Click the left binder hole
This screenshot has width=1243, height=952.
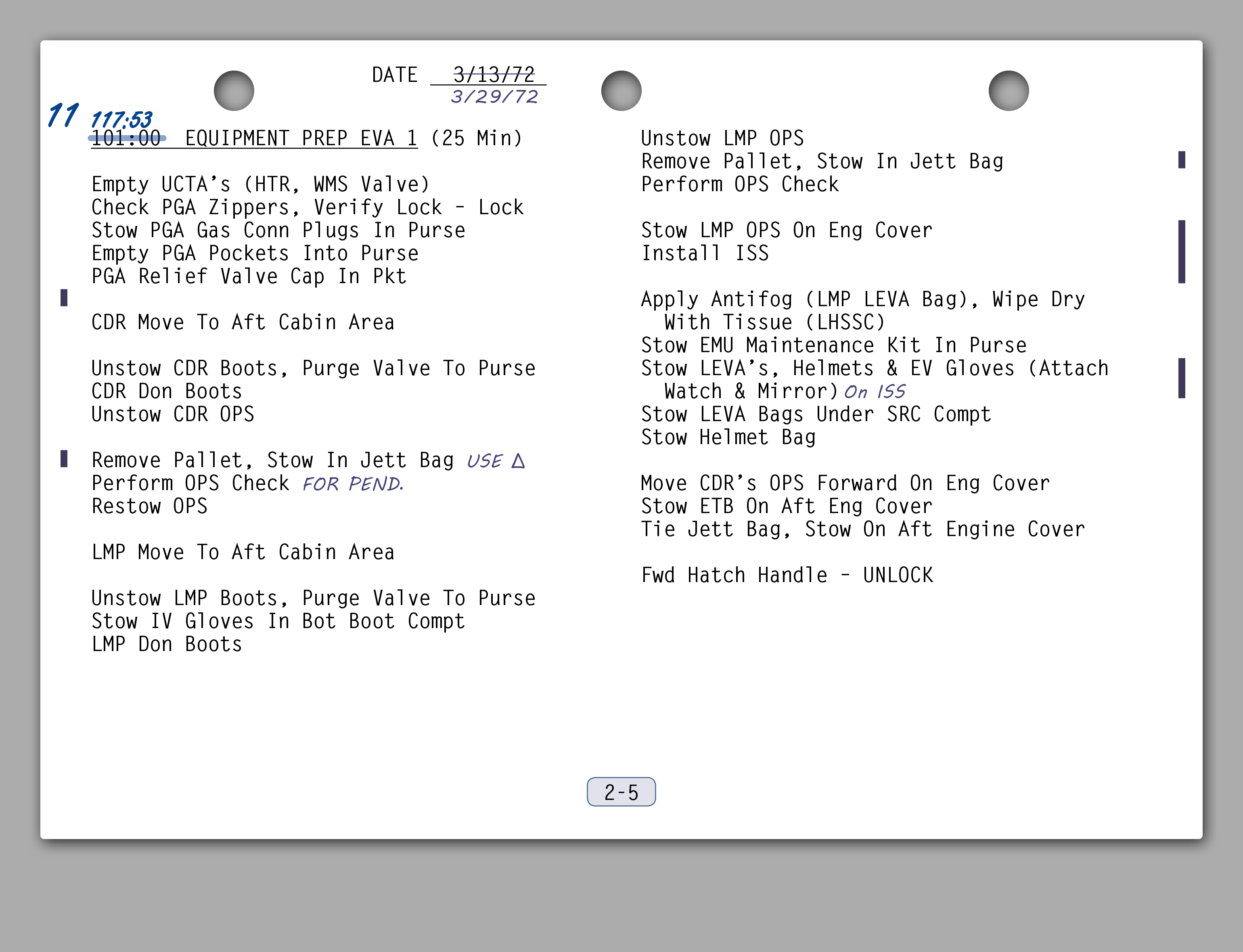tap(234, 91)
